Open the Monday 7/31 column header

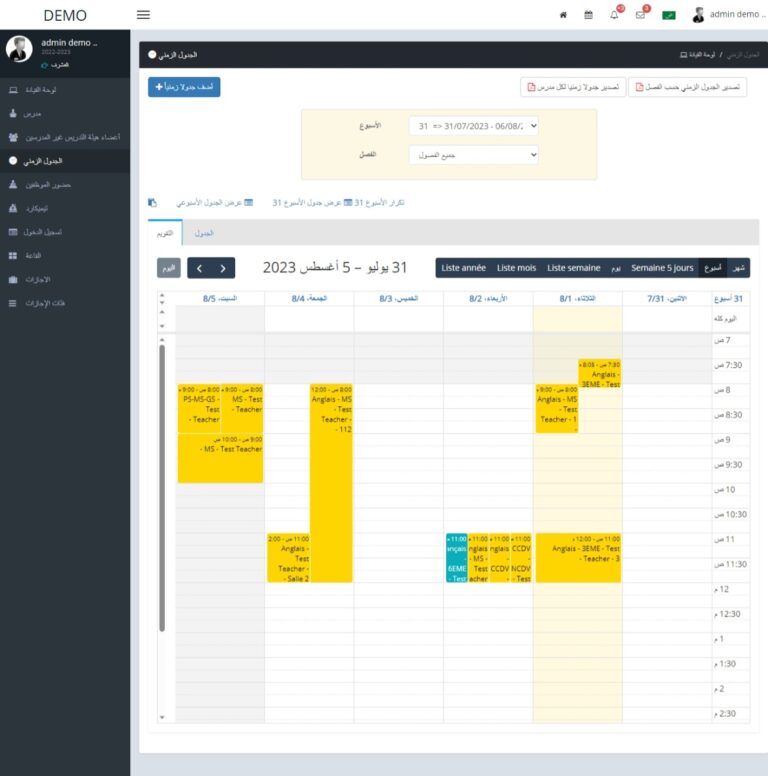coord(667,298)
